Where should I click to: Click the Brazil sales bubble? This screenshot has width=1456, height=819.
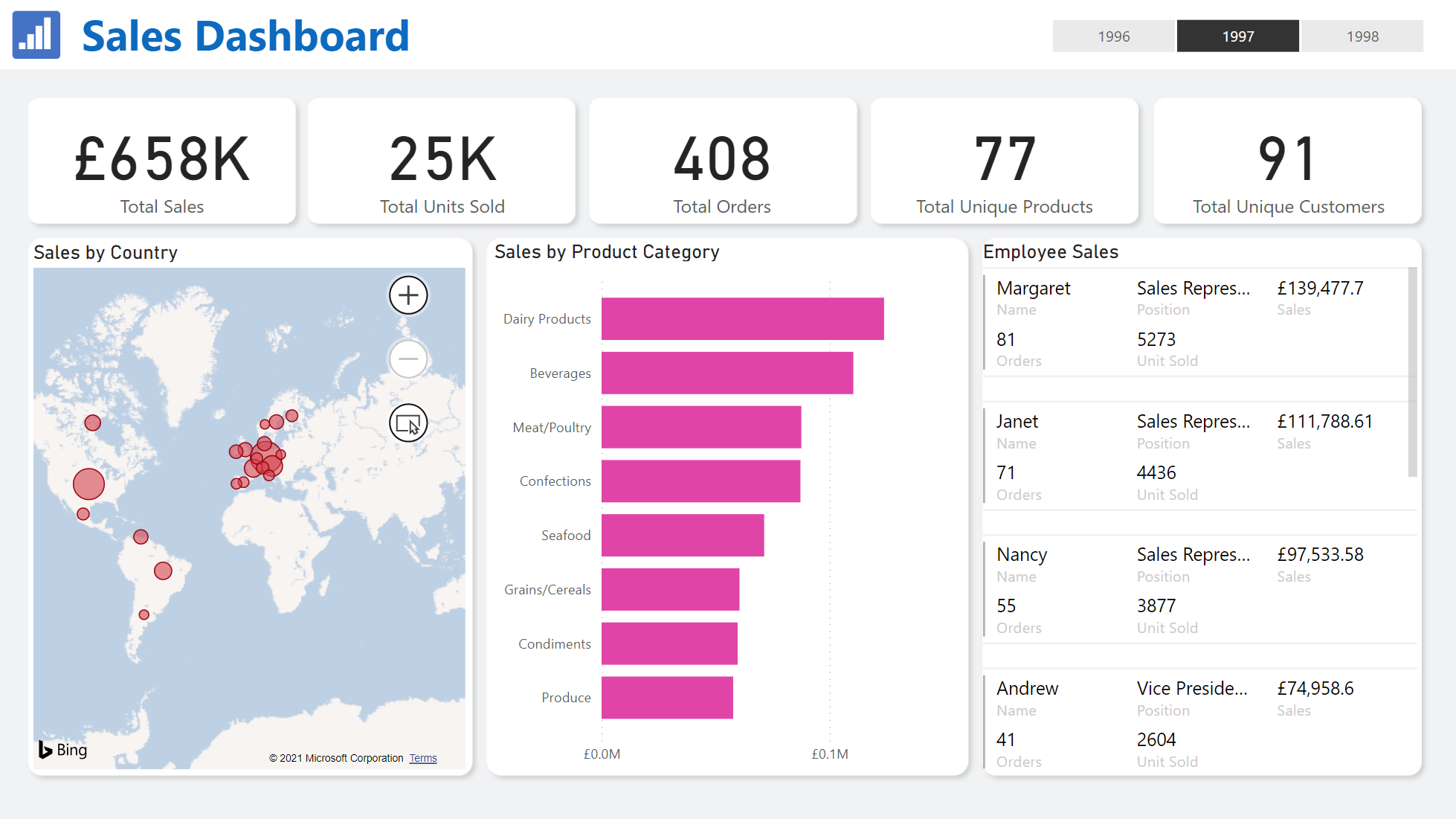coord(163,571)
